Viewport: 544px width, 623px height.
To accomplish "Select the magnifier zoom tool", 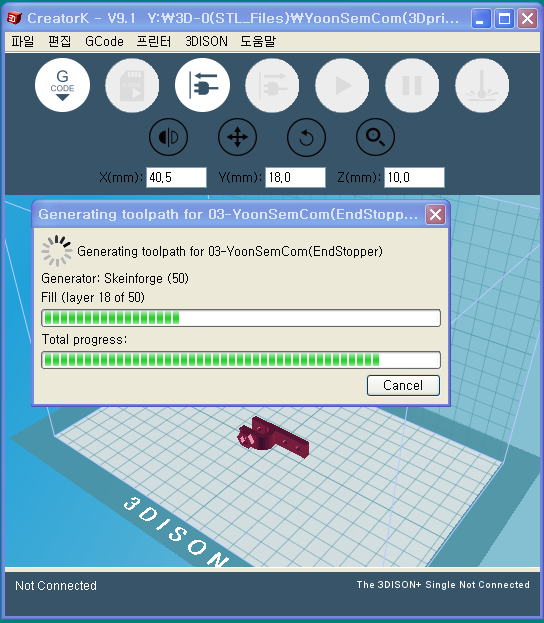I will tap(376, 137).
